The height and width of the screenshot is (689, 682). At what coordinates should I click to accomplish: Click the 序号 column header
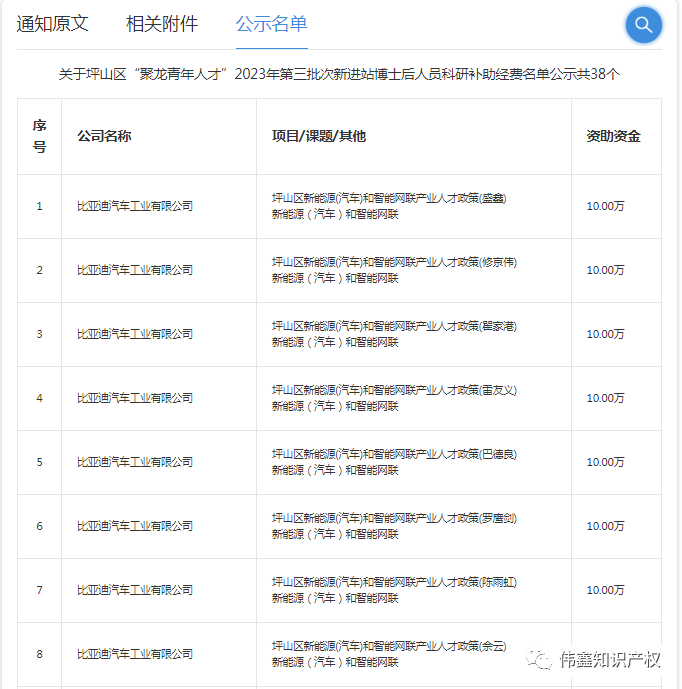40,136
